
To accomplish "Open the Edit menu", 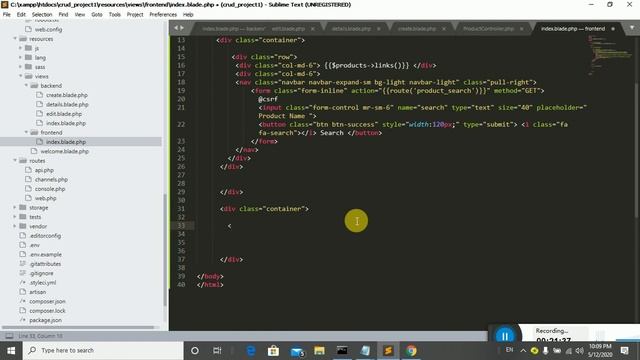I will point(21,14).
